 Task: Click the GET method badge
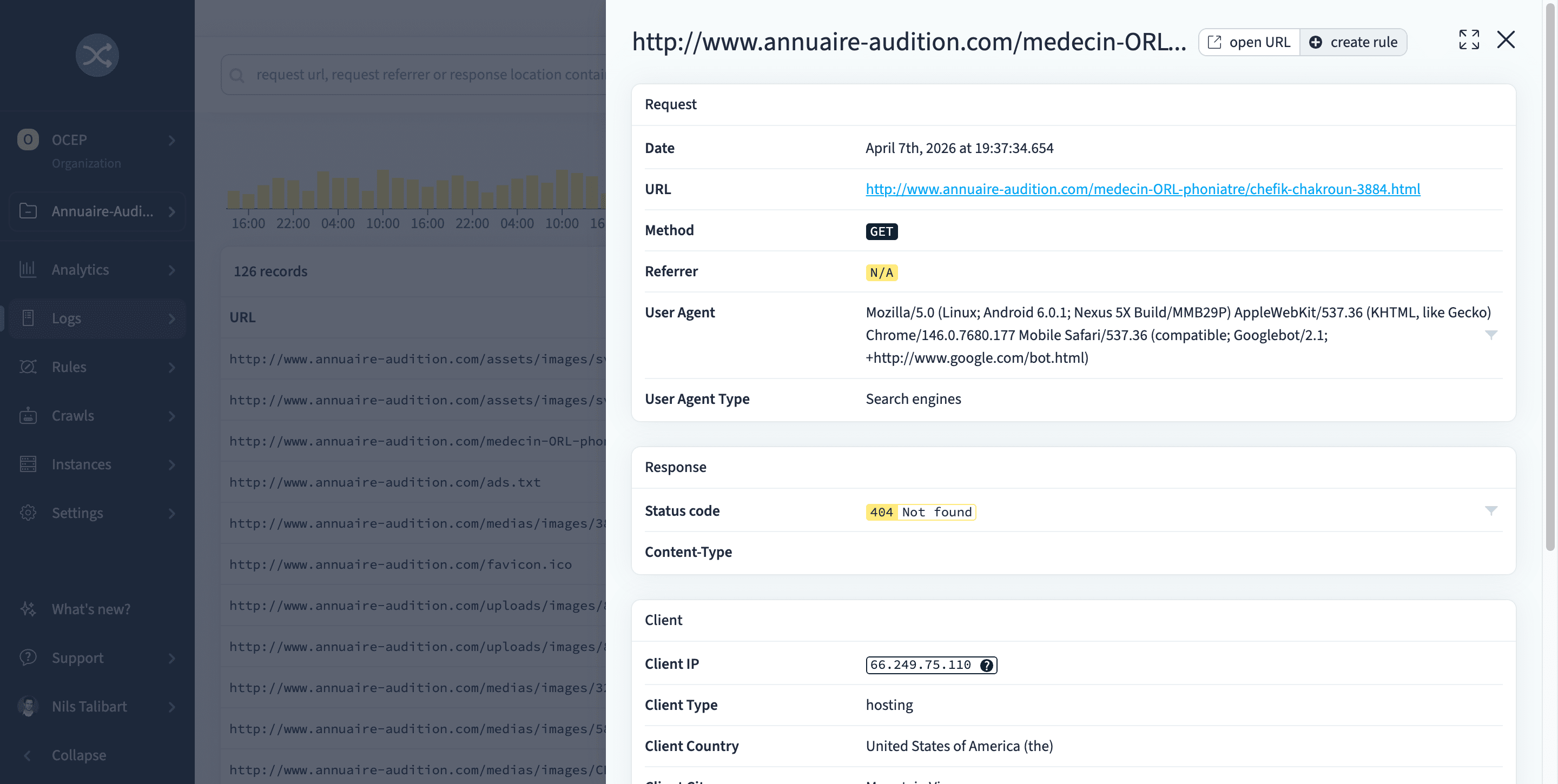[x=881, y=231]
